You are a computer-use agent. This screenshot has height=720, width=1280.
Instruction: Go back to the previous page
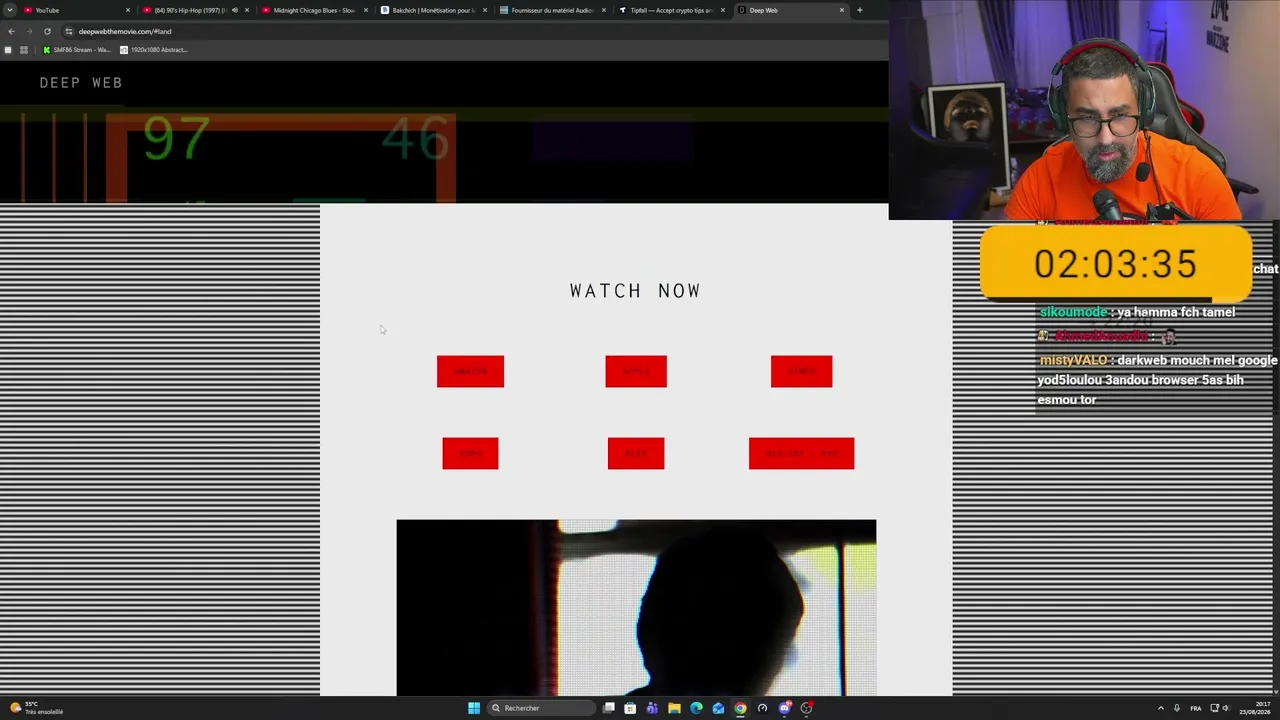coord(11,31)
